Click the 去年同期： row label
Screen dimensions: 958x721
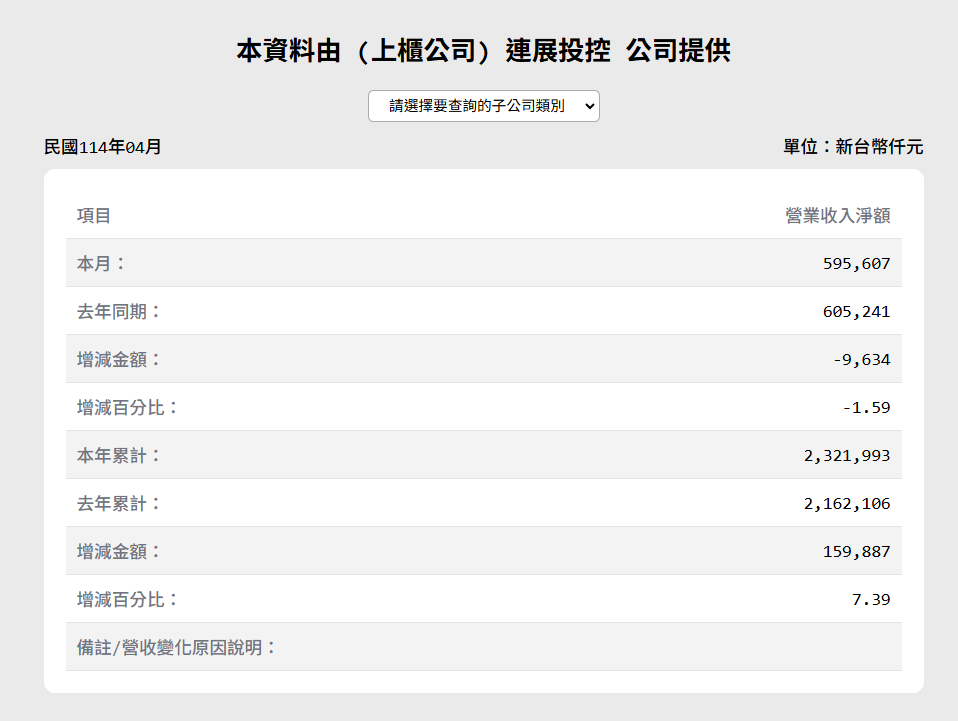(119, 312)
